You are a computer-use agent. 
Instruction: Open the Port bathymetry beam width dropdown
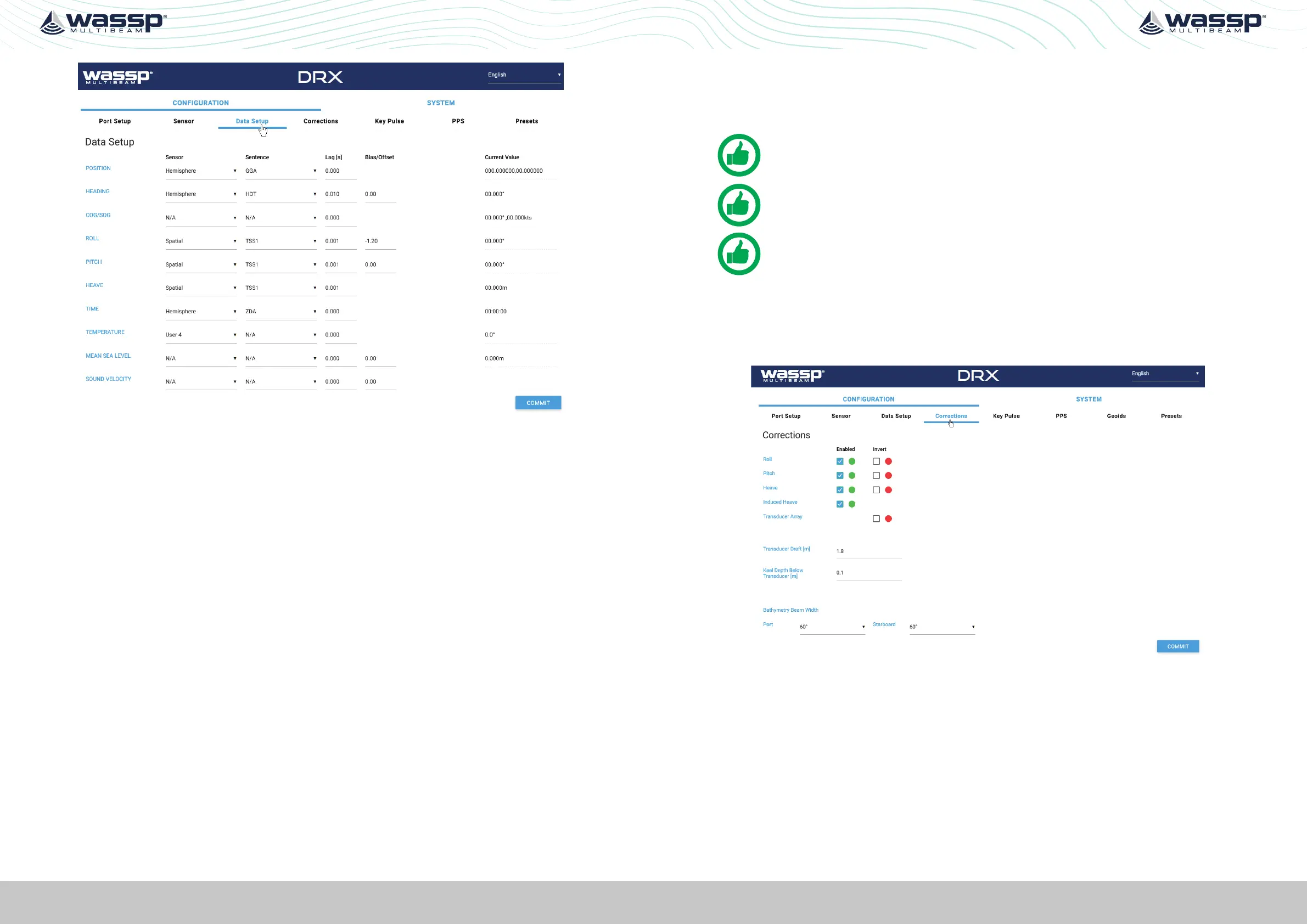[x=832, y=627]
